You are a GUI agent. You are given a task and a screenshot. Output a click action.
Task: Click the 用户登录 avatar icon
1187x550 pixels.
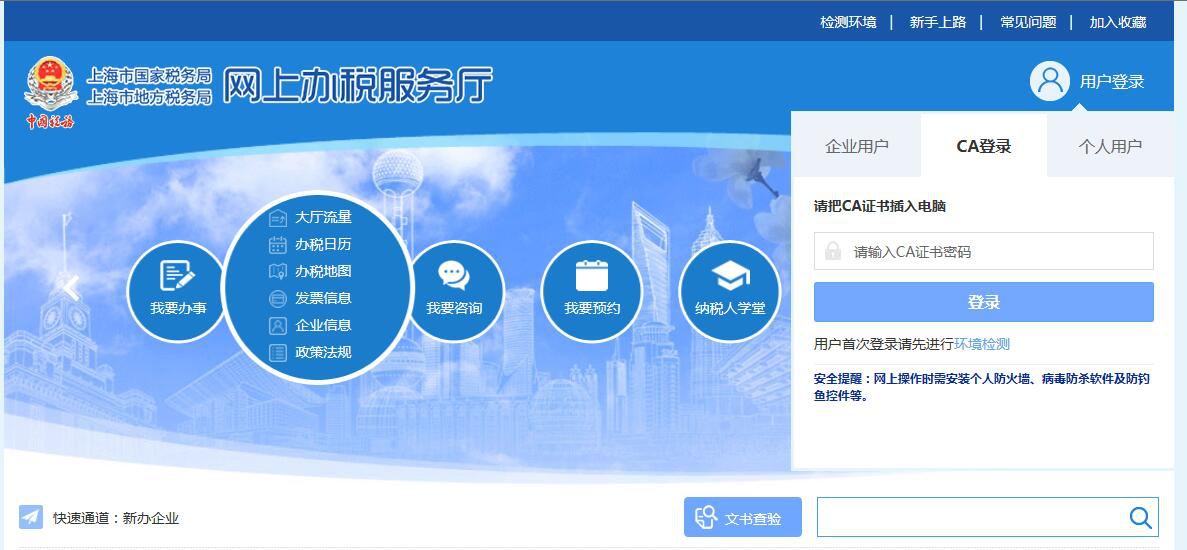tap(1050, 81)
